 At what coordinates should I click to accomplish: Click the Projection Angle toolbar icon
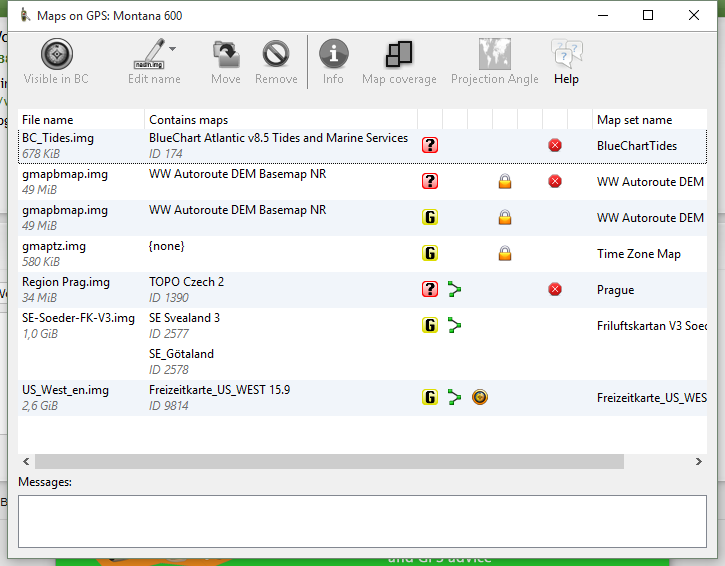coord(495,54)
